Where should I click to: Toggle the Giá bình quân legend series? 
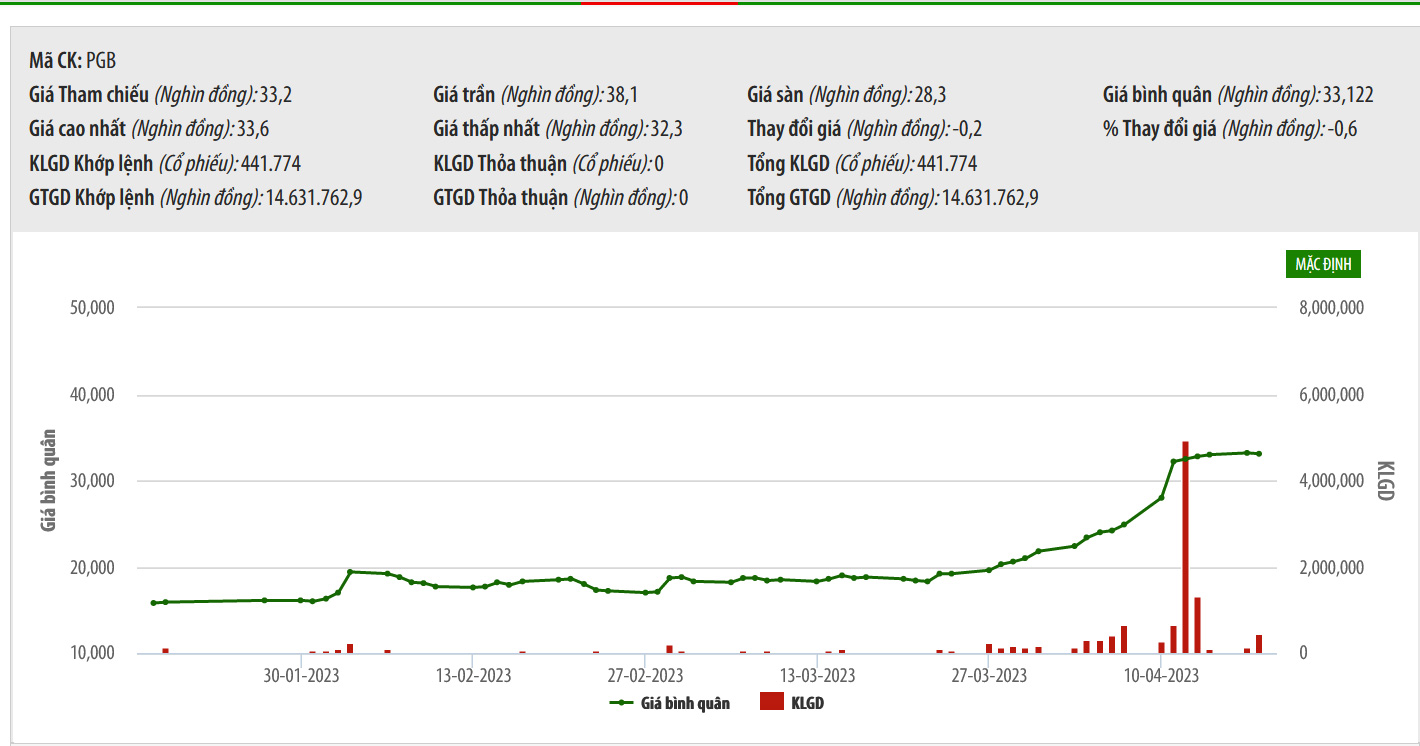point(685,703)
